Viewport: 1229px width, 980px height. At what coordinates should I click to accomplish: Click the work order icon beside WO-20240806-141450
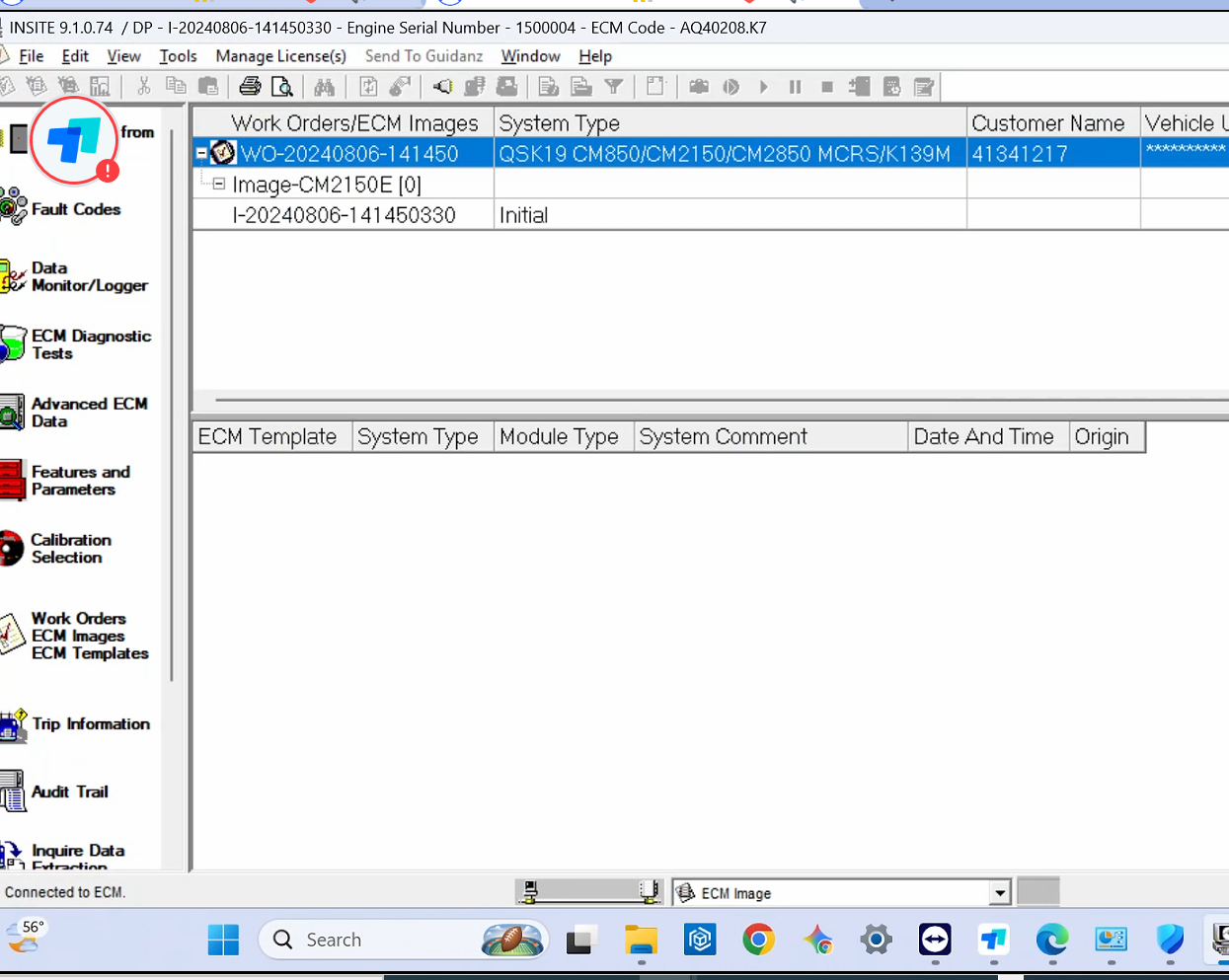point(223,153)
